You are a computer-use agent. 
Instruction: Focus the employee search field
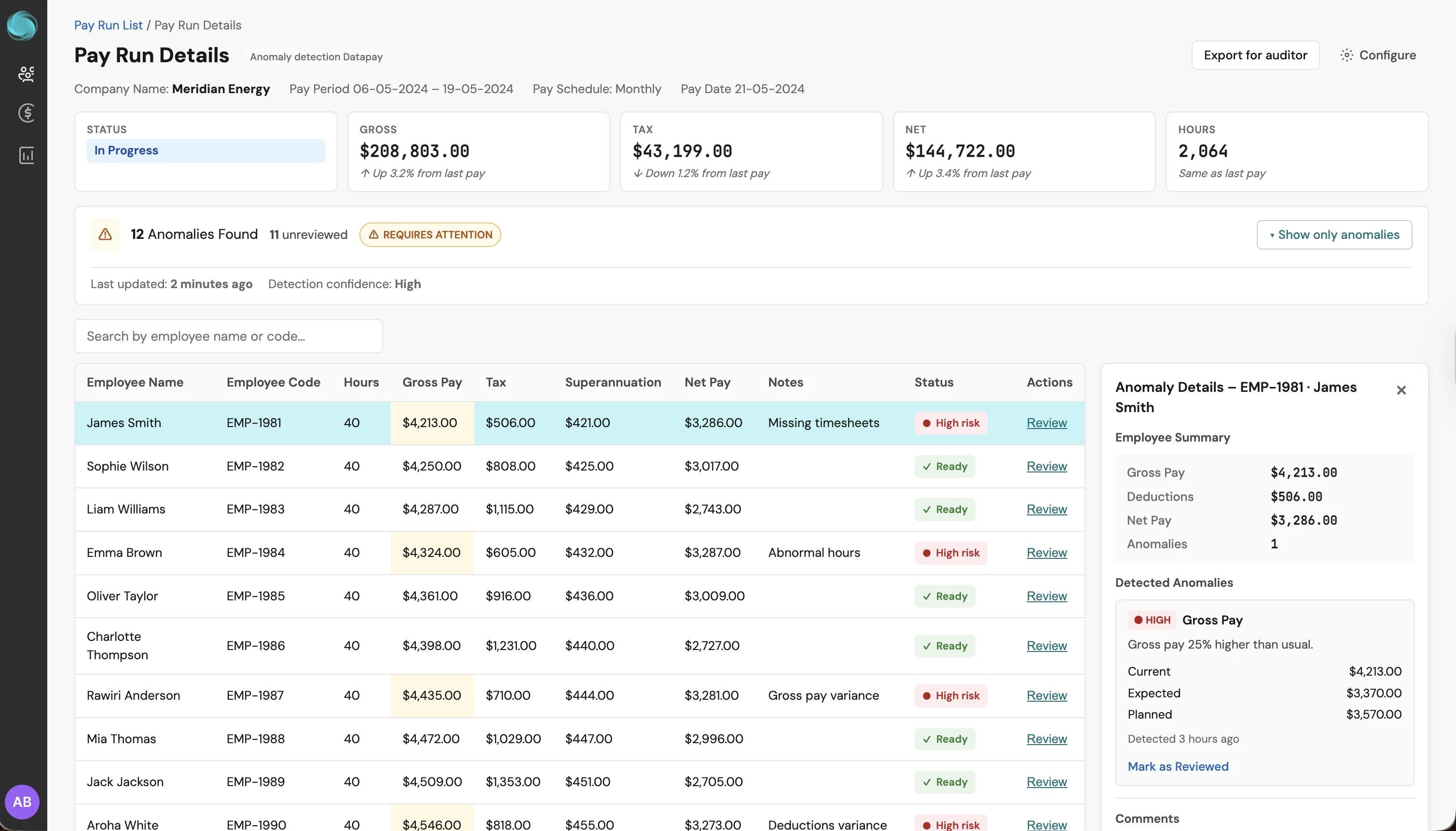pyautogui.click(x=228, y=336)
